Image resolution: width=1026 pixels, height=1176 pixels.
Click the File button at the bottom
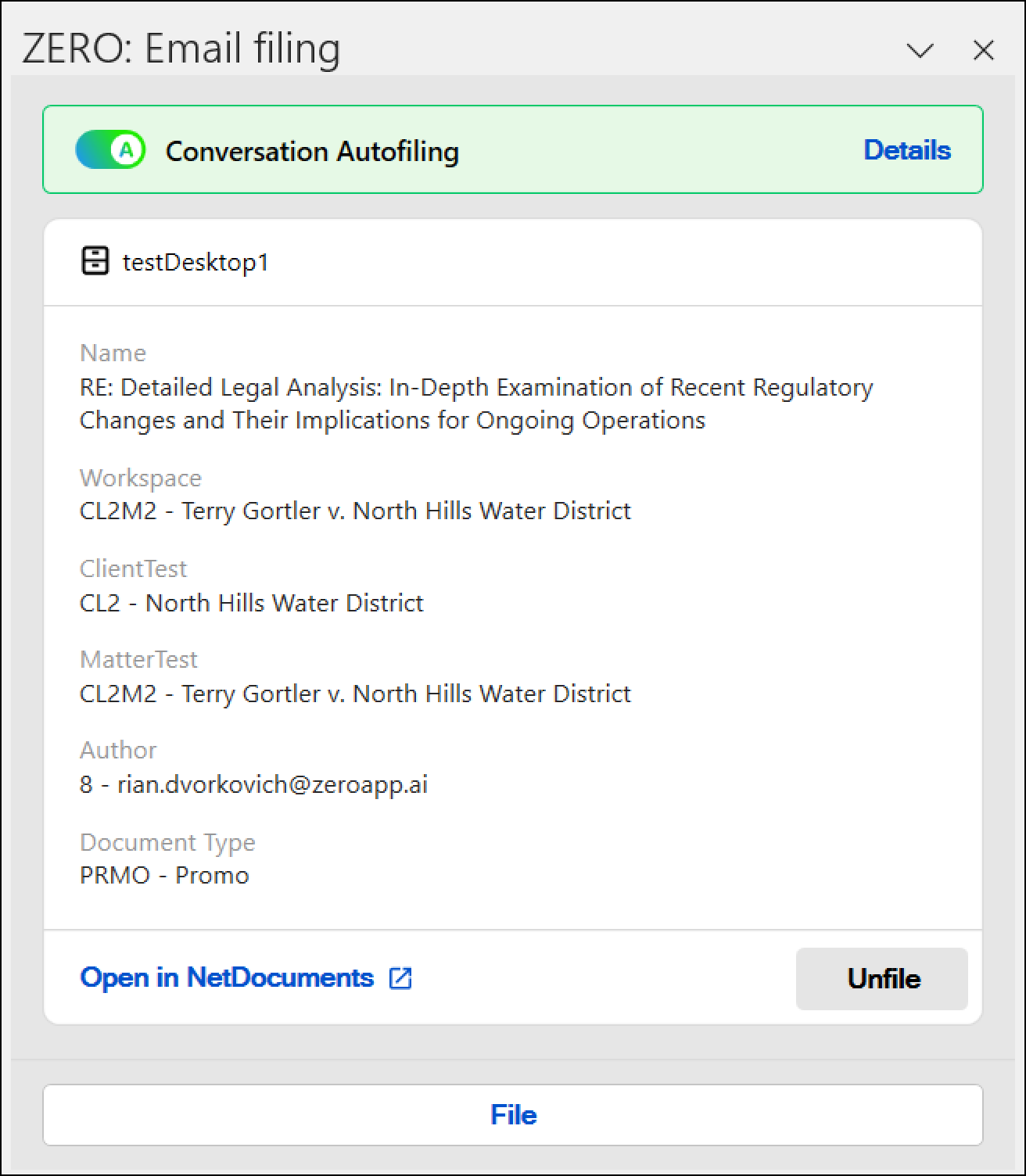tap(513, 1115)
